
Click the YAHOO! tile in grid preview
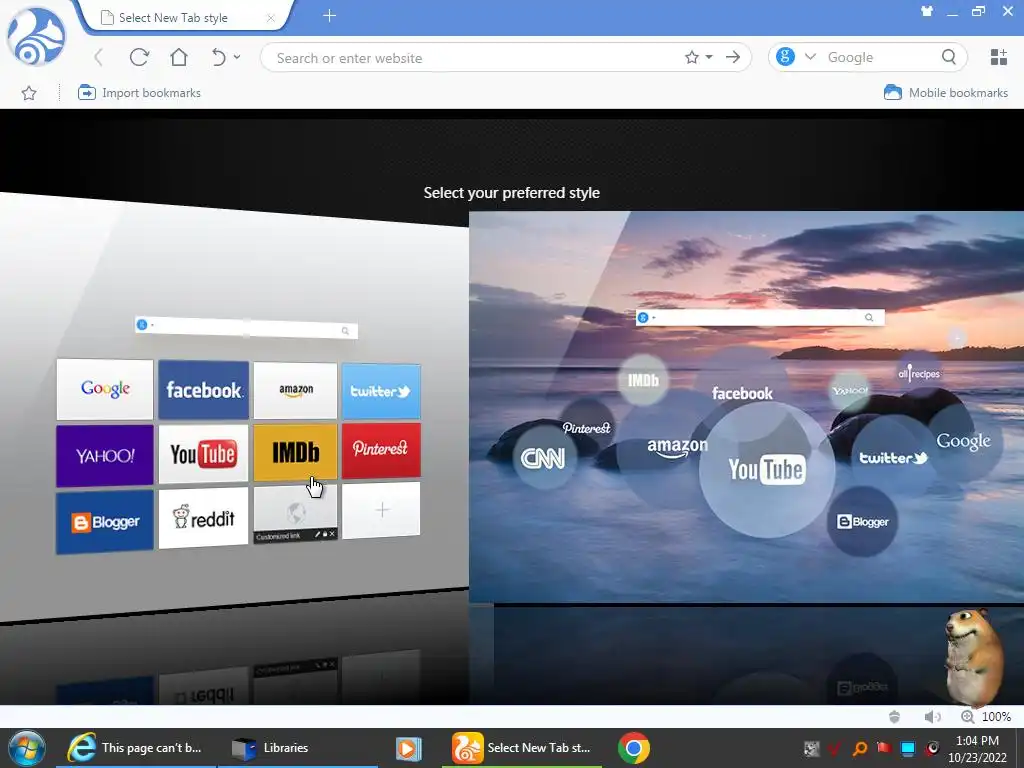tap(104, 456)
